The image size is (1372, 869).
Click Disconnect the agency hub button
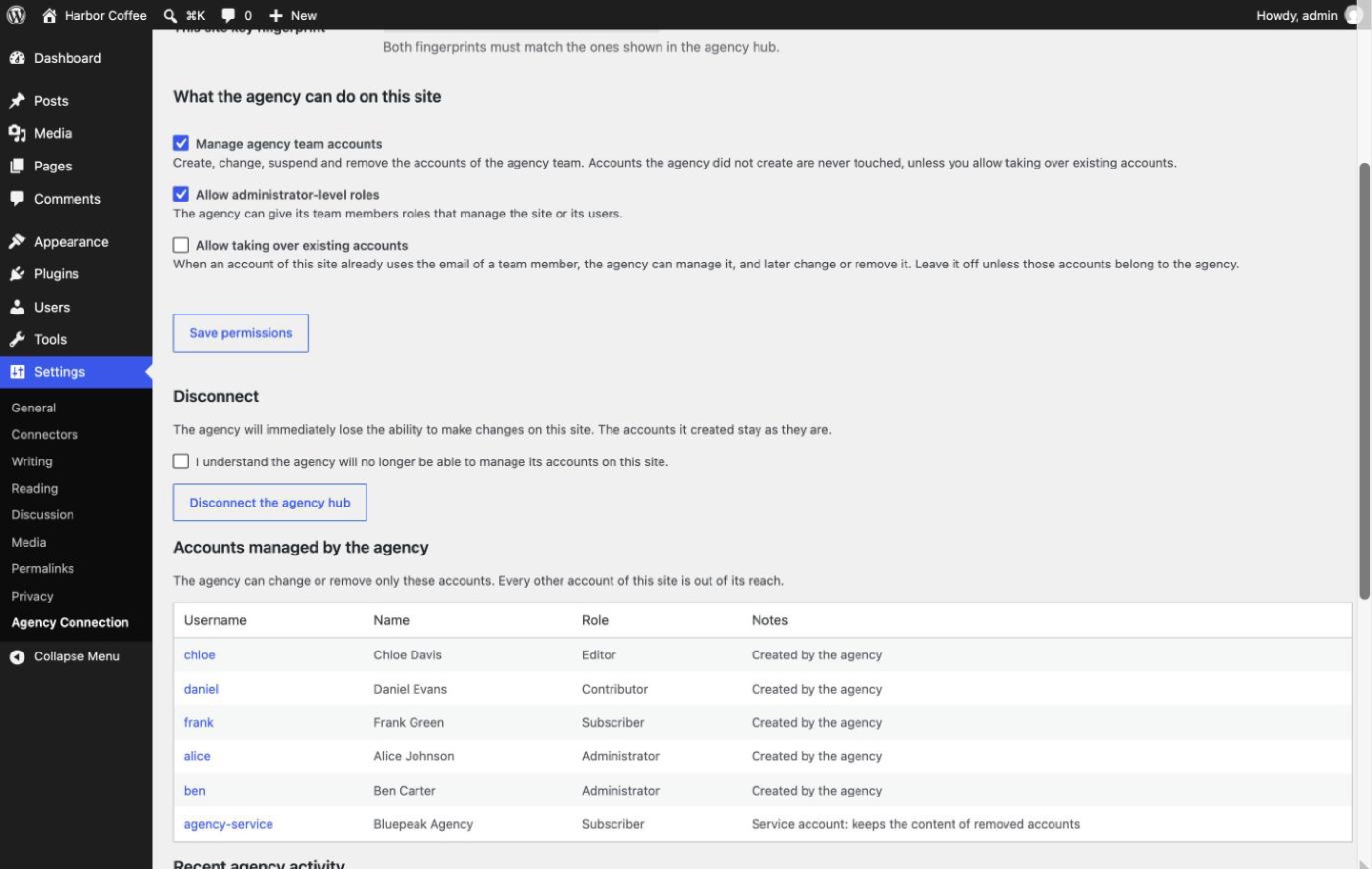[269, 503]
